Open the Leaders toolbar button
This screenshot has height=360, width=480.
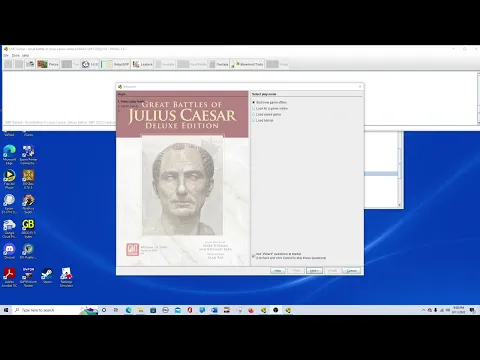[x=142, y=64]
